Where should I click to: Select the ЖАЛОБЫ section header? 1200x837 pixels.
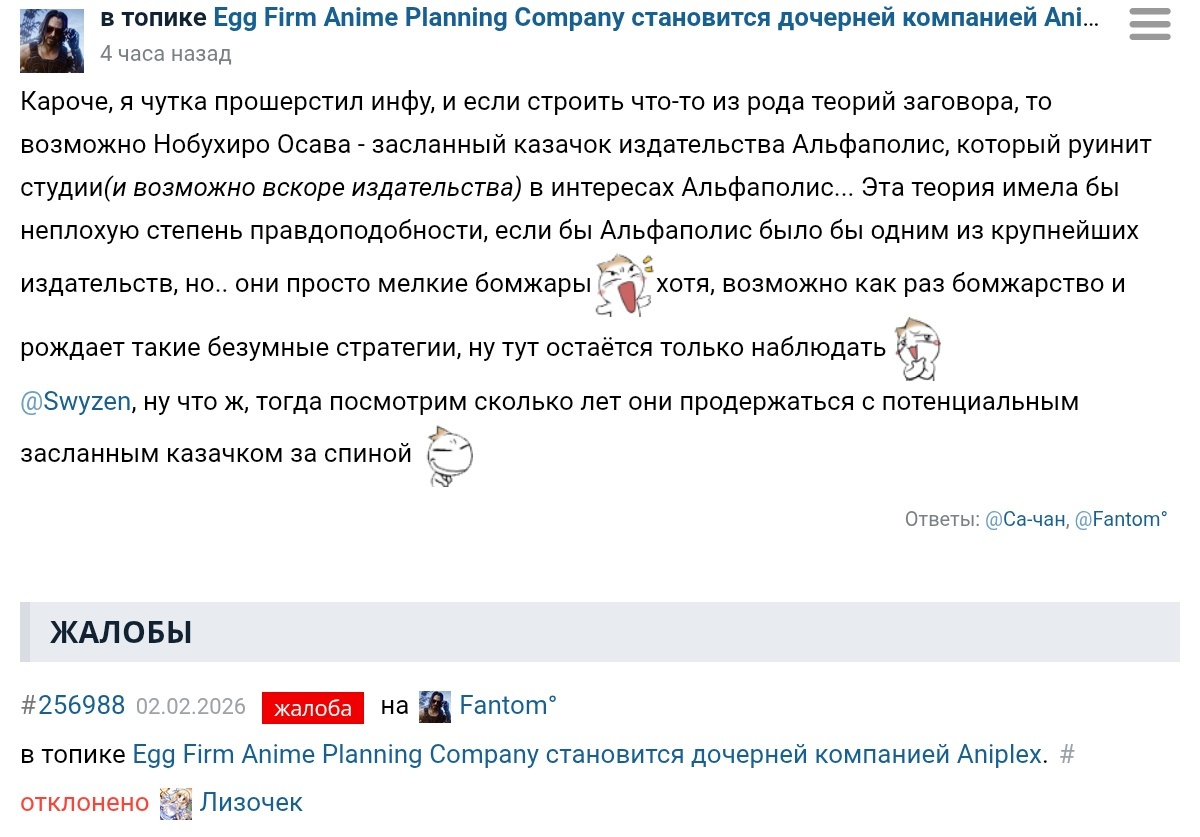point(121,632)
